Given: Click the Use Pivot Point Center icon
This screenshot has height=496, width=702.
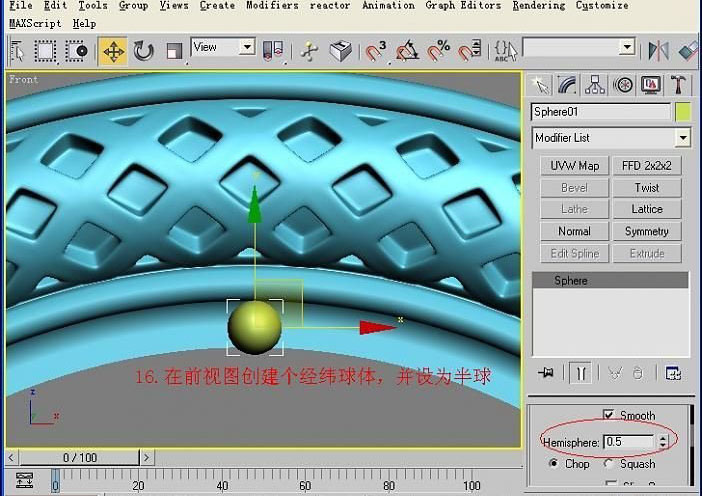Looking at the screenshot, I should (273, 51).
